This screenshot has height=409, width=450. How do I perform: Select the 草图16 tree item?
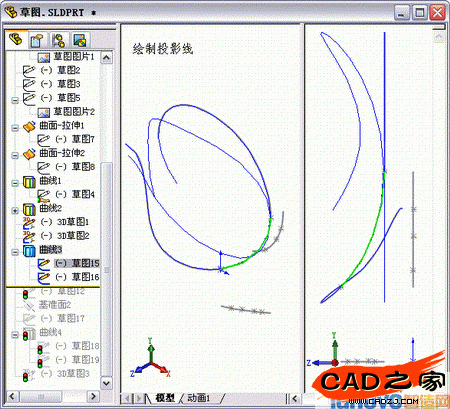click(x=77, y=277)
